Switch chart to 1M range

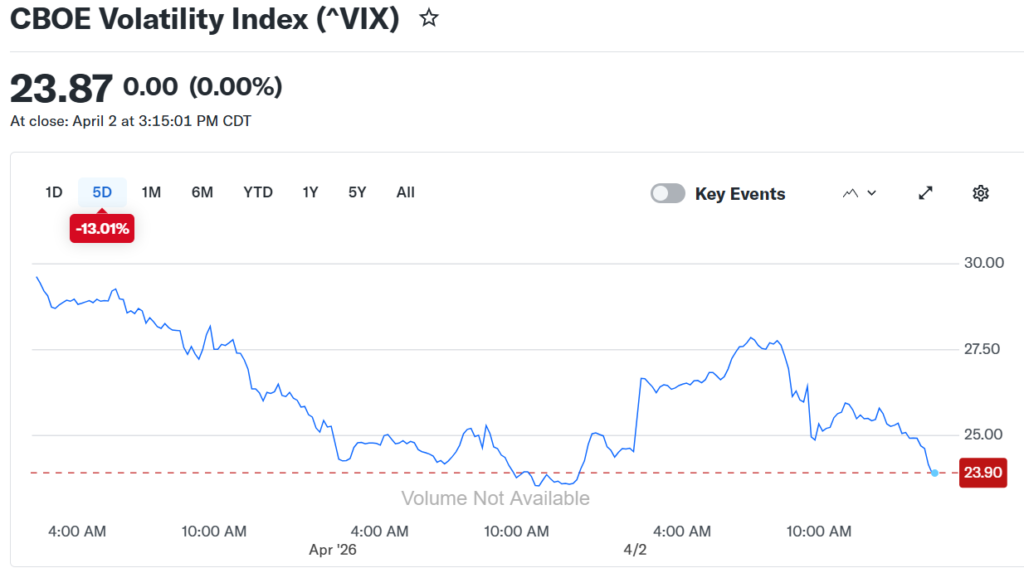coord(151,192)
